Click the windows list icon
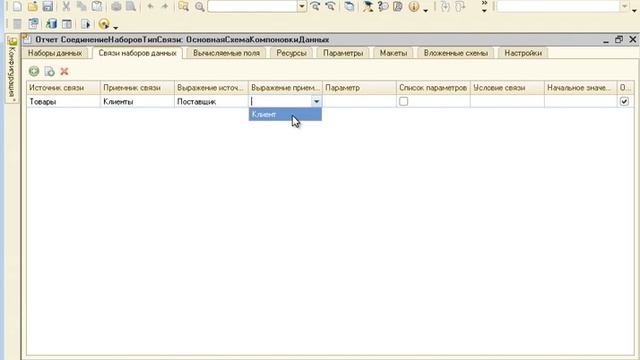The width and height of the screenshot is (640, 360). [x=349, y=6]
